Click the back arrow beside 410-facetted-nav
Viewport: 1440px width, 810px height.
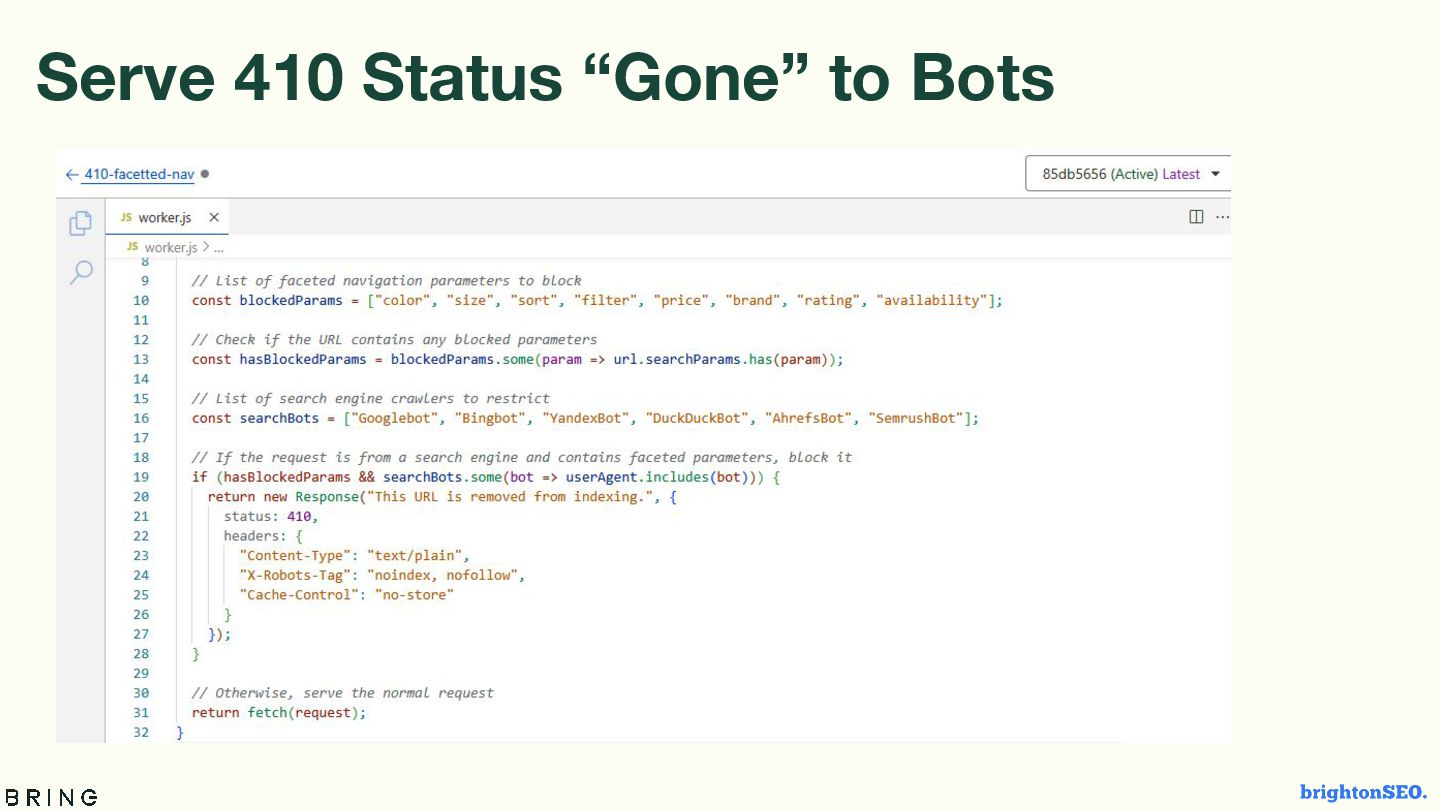pos(71,174)
